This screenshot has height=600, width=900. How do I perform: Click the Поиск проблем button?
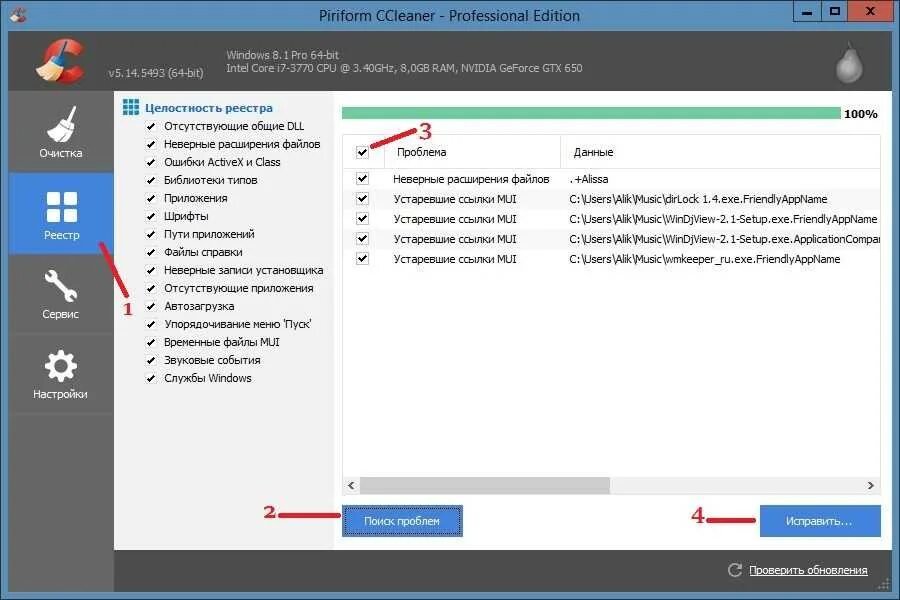point(402,521)
